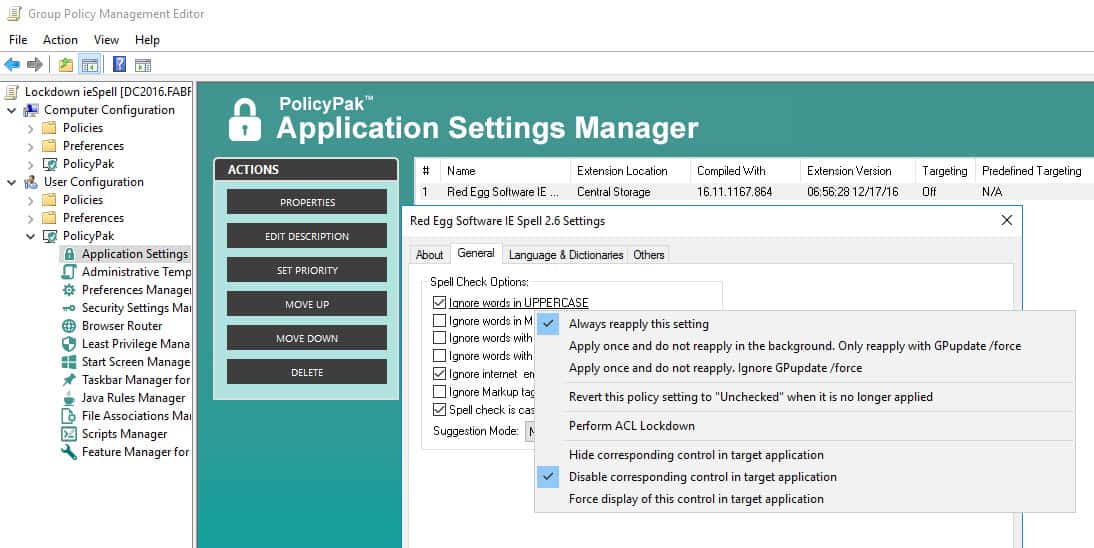Toggle the Show/Hide console tree icon
This screenshot has width=1094, height=548.
[89, 65]
